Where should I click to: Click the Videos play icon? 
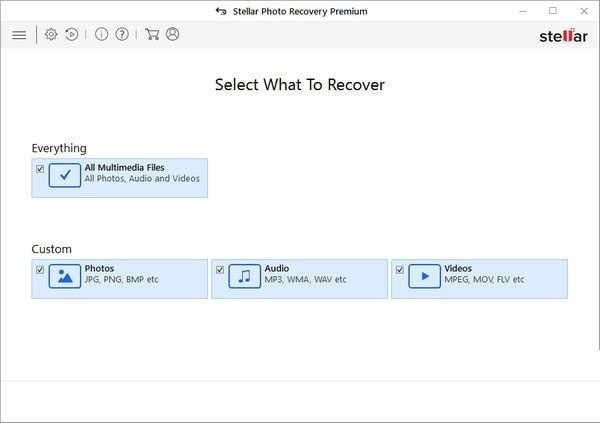(x=424, y=276)
